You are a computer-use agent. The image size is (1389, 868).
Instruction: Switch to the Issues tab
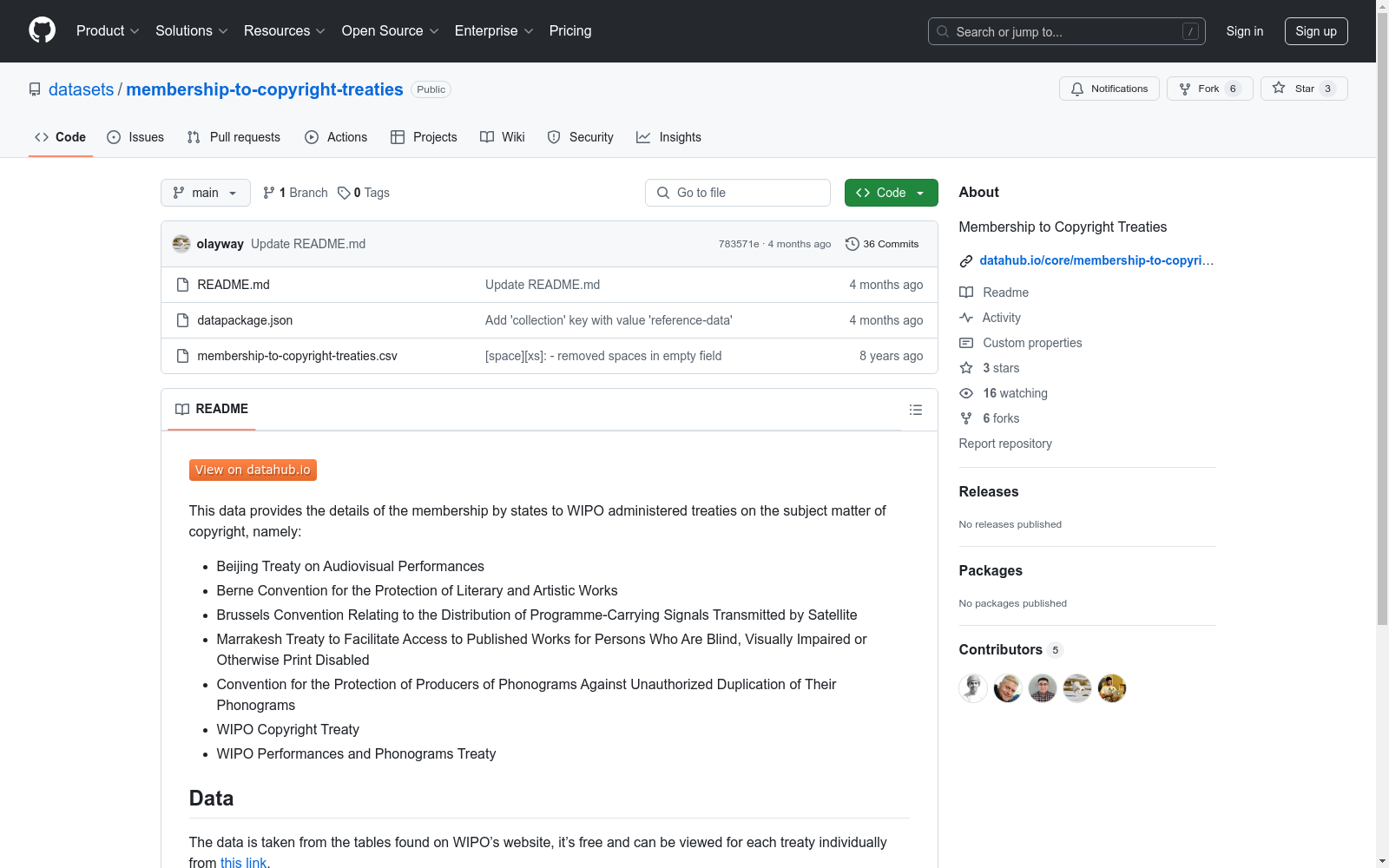click(135, 137)
